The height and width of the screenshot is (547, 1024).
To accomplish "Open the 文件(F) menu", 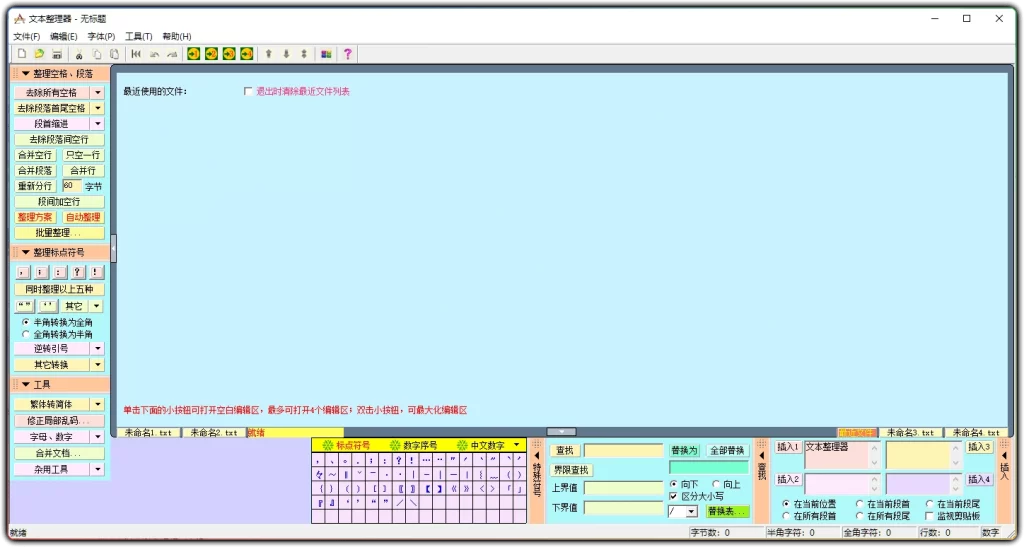I will pos(27,37).
